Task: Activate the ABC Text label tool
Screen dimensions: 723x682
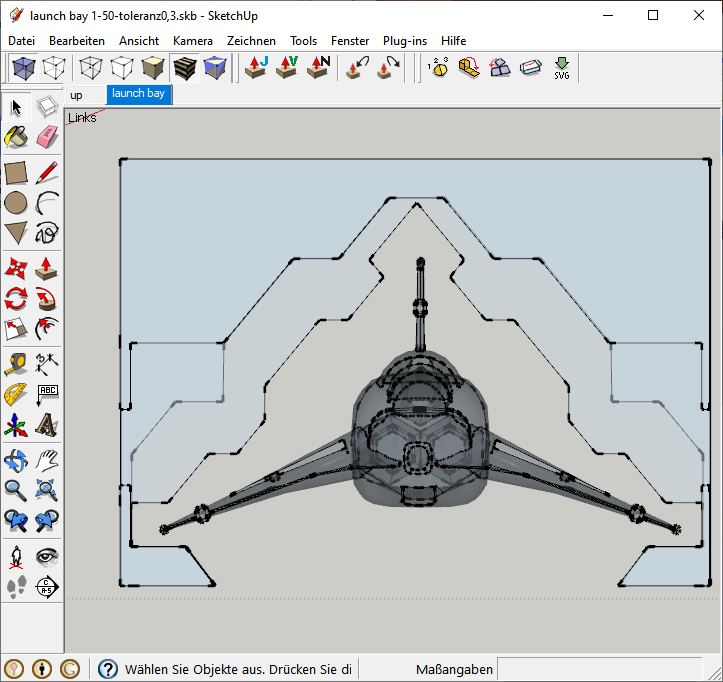Action: [47, 394]
